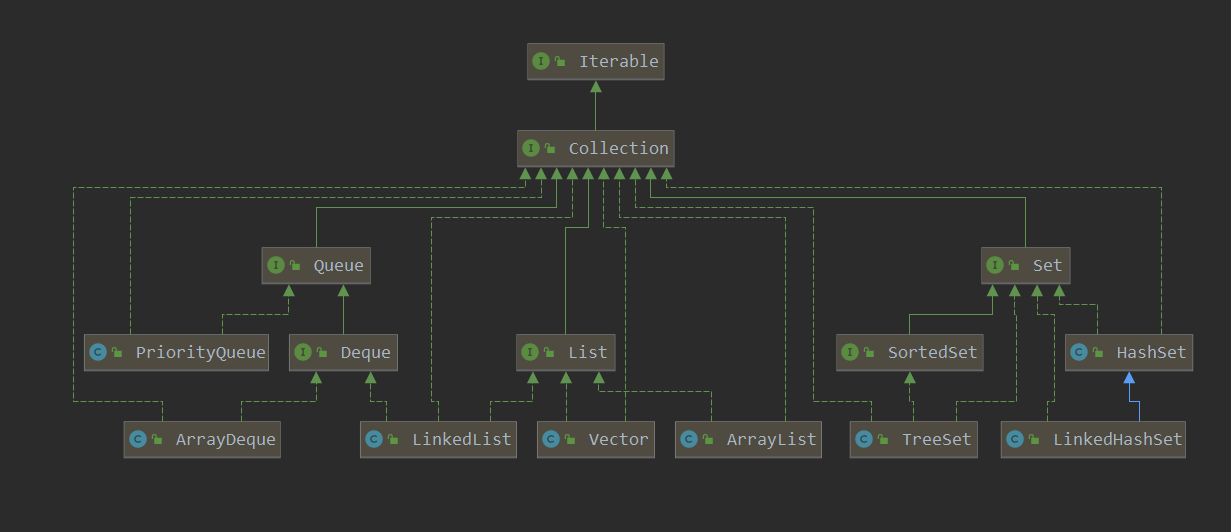Click the green lock icon on Queue
Viewport: 1231px width, 532px height.
295,266
